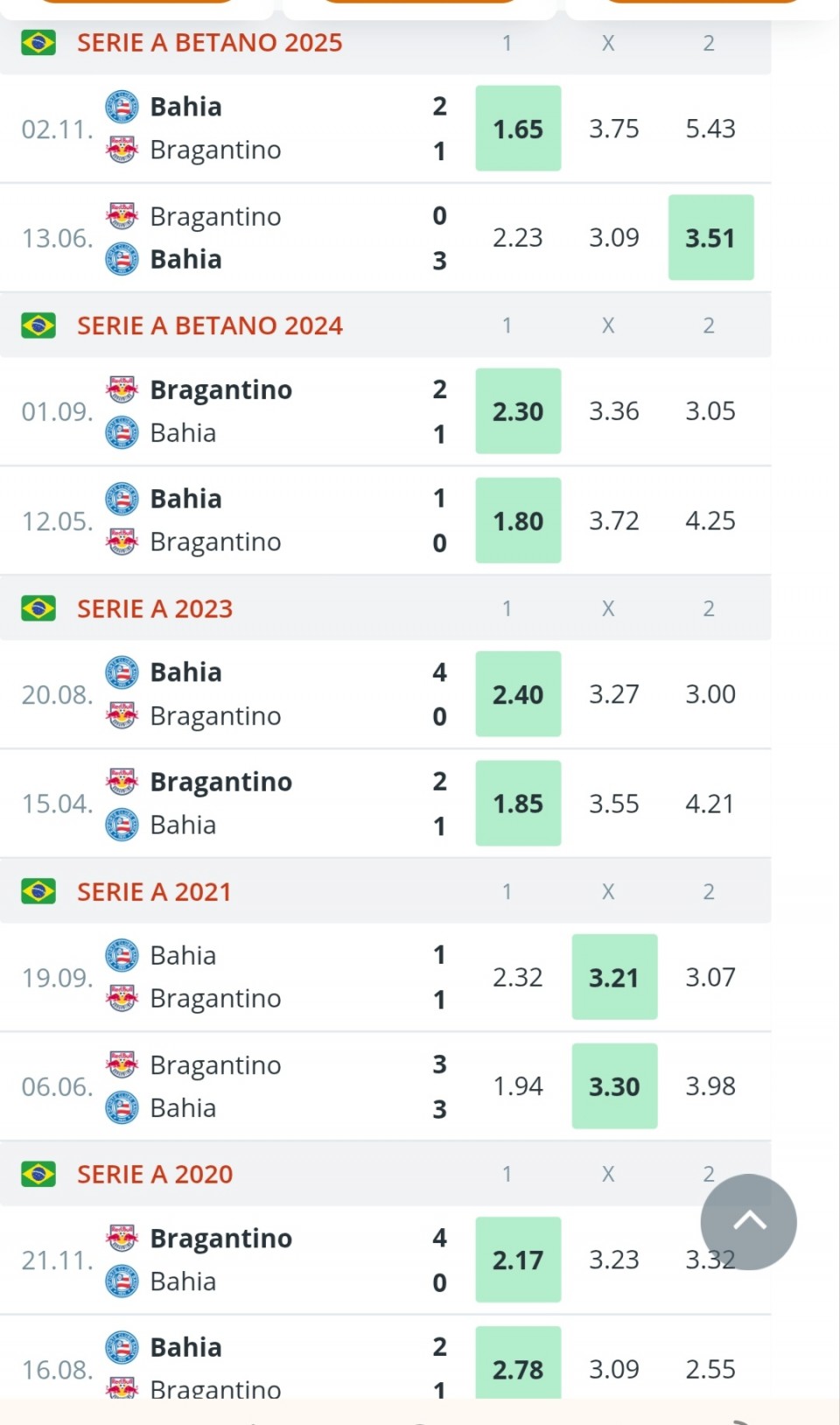Click draw odds 3.21 on 19.09. match
Image resolution: width=840 pixels, height=1425 pixels.
point(614,977)
